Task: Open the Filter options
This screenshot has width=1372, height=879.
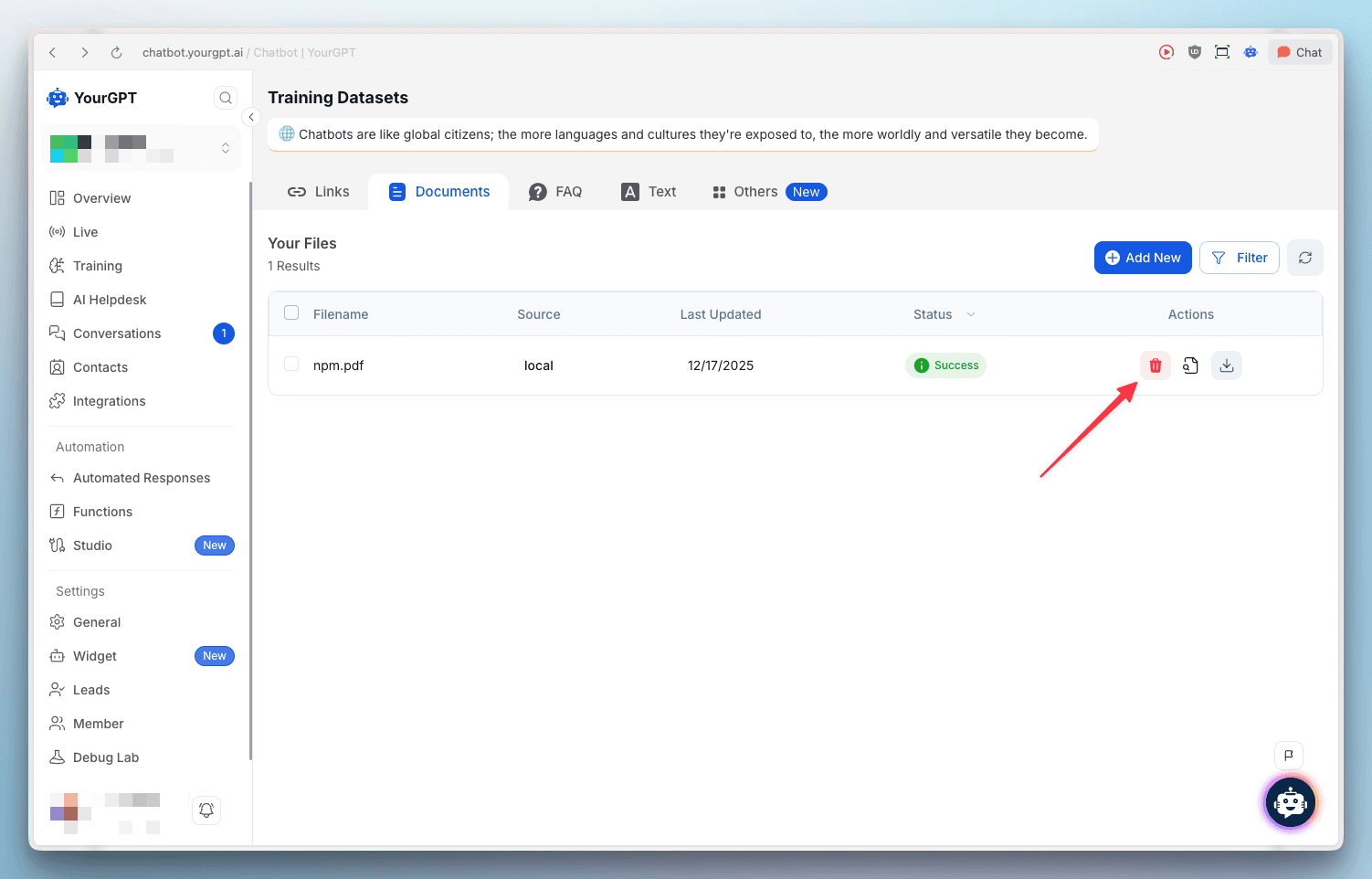Action: tap(1239, 258)
